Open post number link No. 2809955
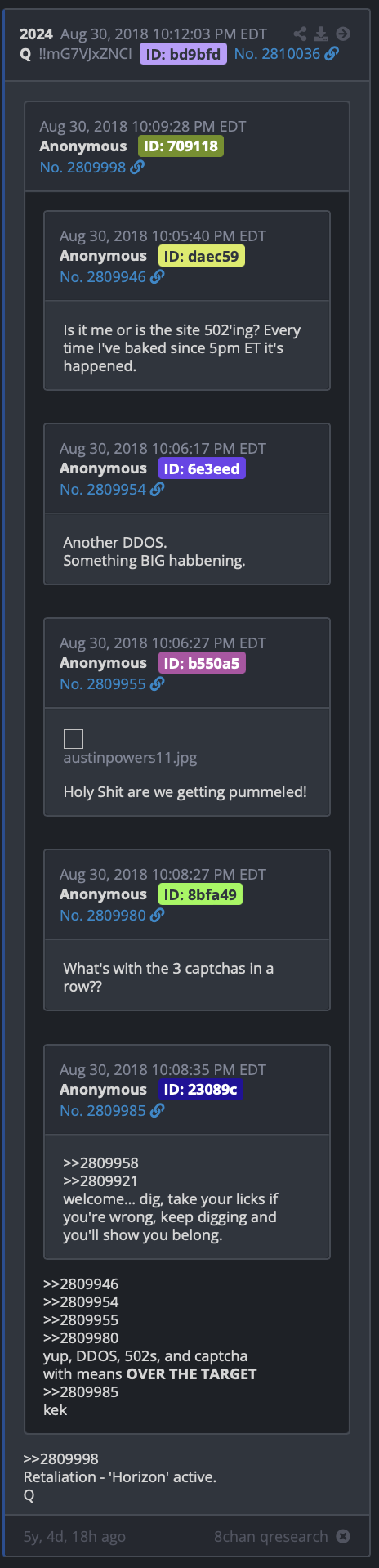Screen dimensions: 379x1568 click(103, 683)
